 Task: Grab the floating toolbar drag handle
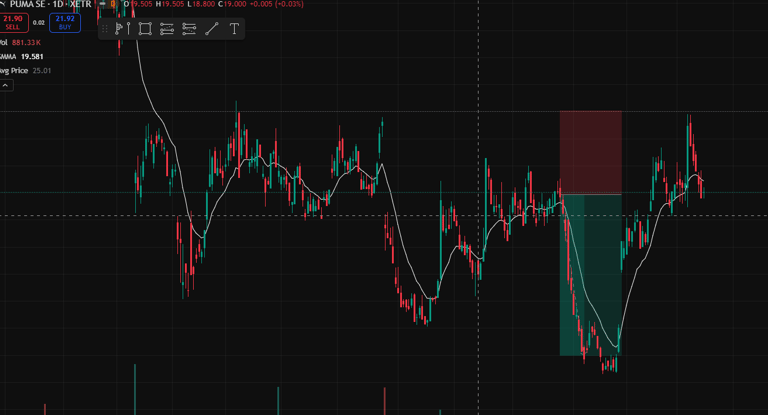click(104, 29)
